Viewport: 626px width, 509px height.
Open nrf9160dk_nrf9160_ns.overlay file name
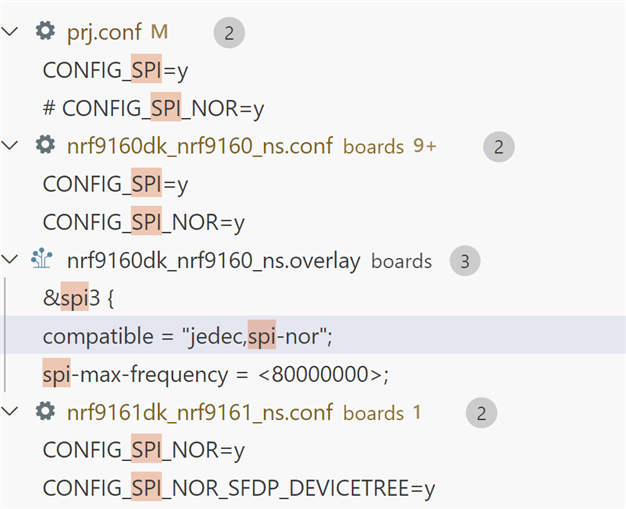click(214, 261)
